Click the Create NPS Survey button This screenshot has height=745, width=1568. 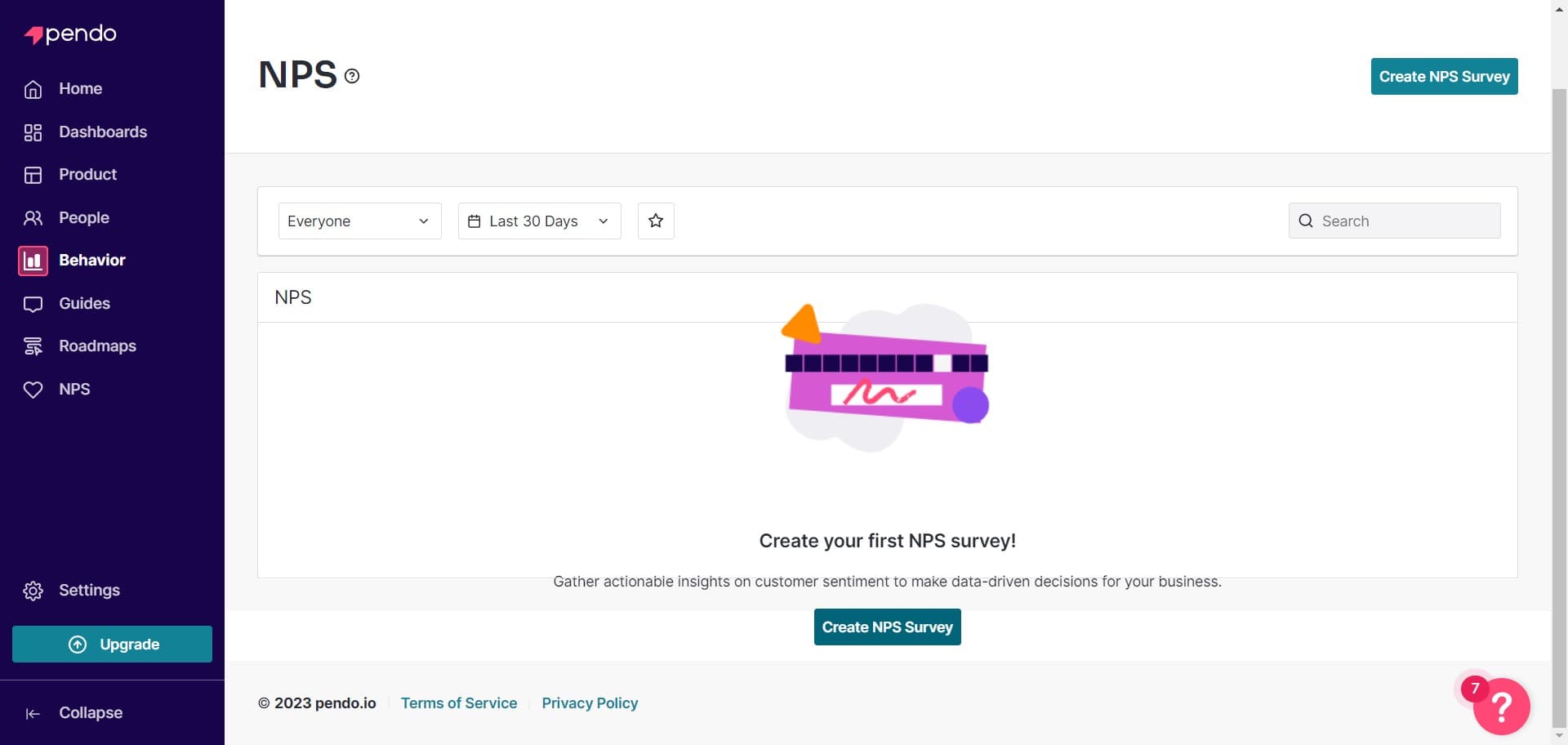tap(1444, 76)
